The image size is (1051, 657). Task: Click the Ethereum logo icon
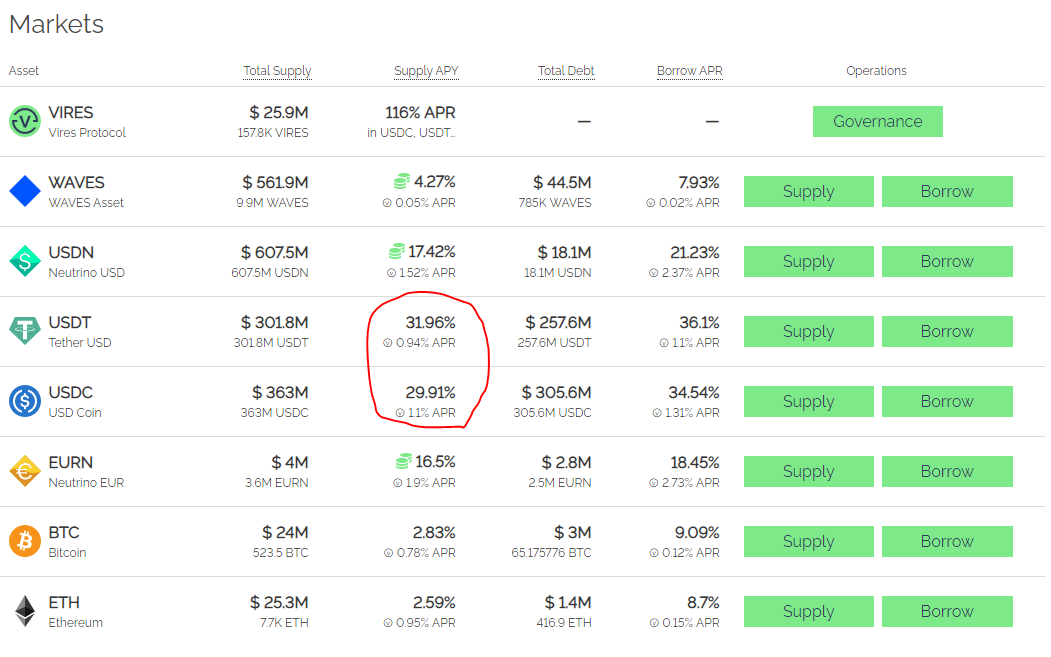click(25, 611)
